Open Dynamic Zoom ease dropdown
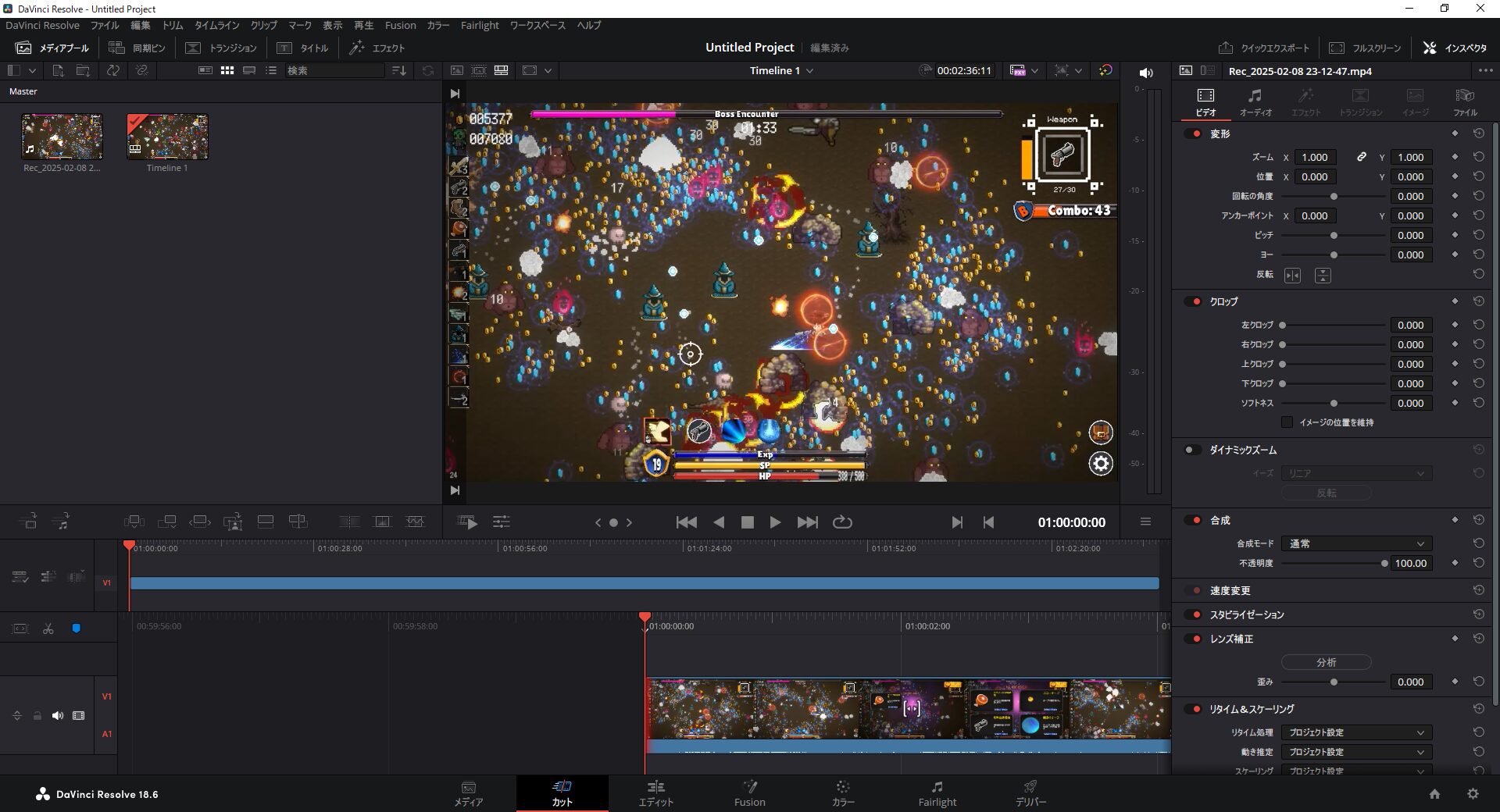This screenshot has height=812, width=1500. coord(1356,473)
